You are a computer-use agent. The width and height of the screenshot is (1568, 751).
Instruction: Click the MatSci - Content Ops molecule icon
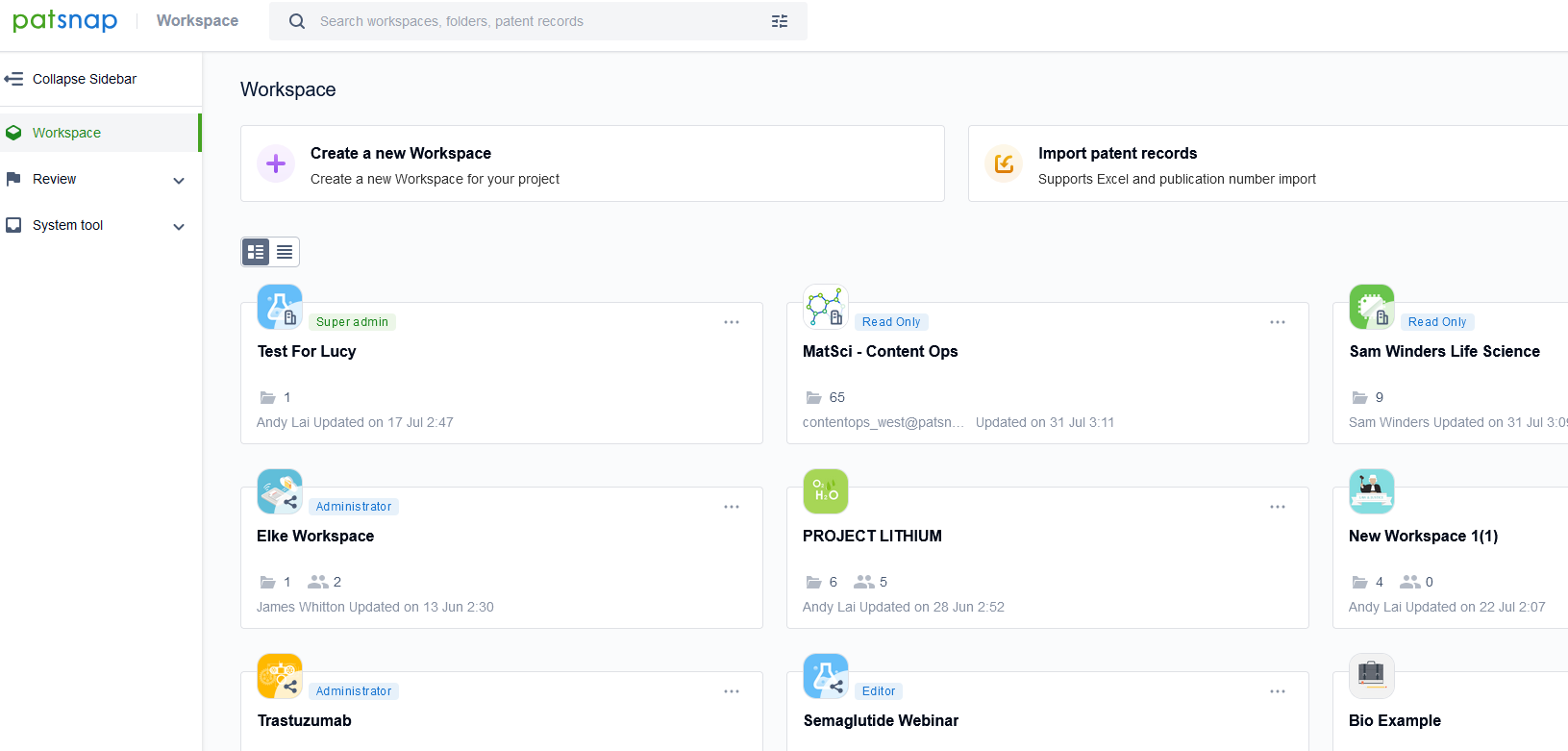(x=826, y=307)
